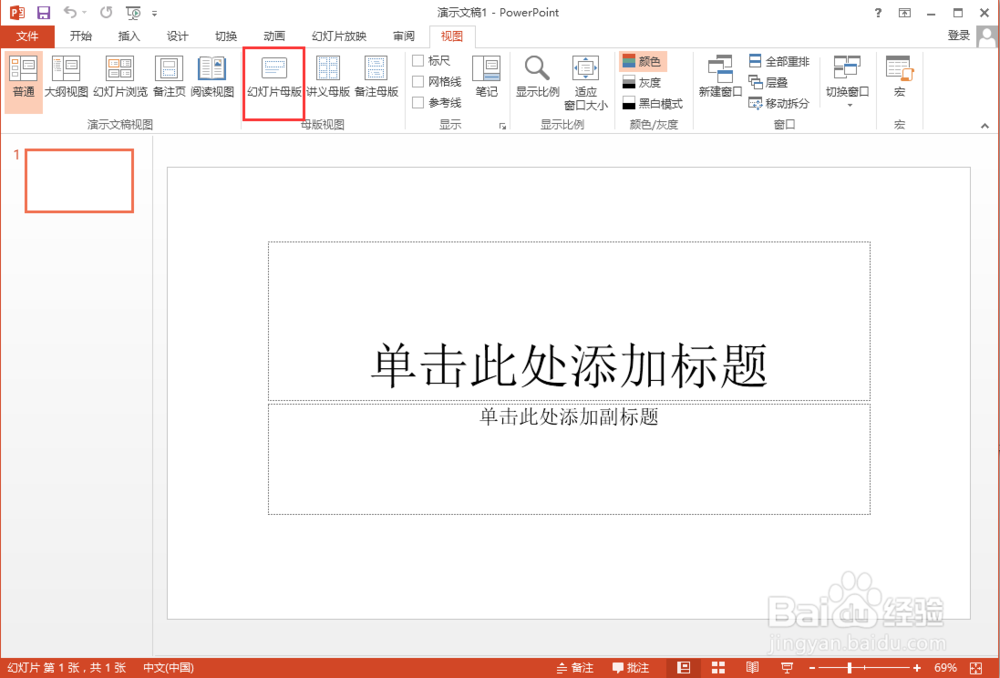Start slideshow from quick access toolbar
1000x678 pixels.
(133, 13)
